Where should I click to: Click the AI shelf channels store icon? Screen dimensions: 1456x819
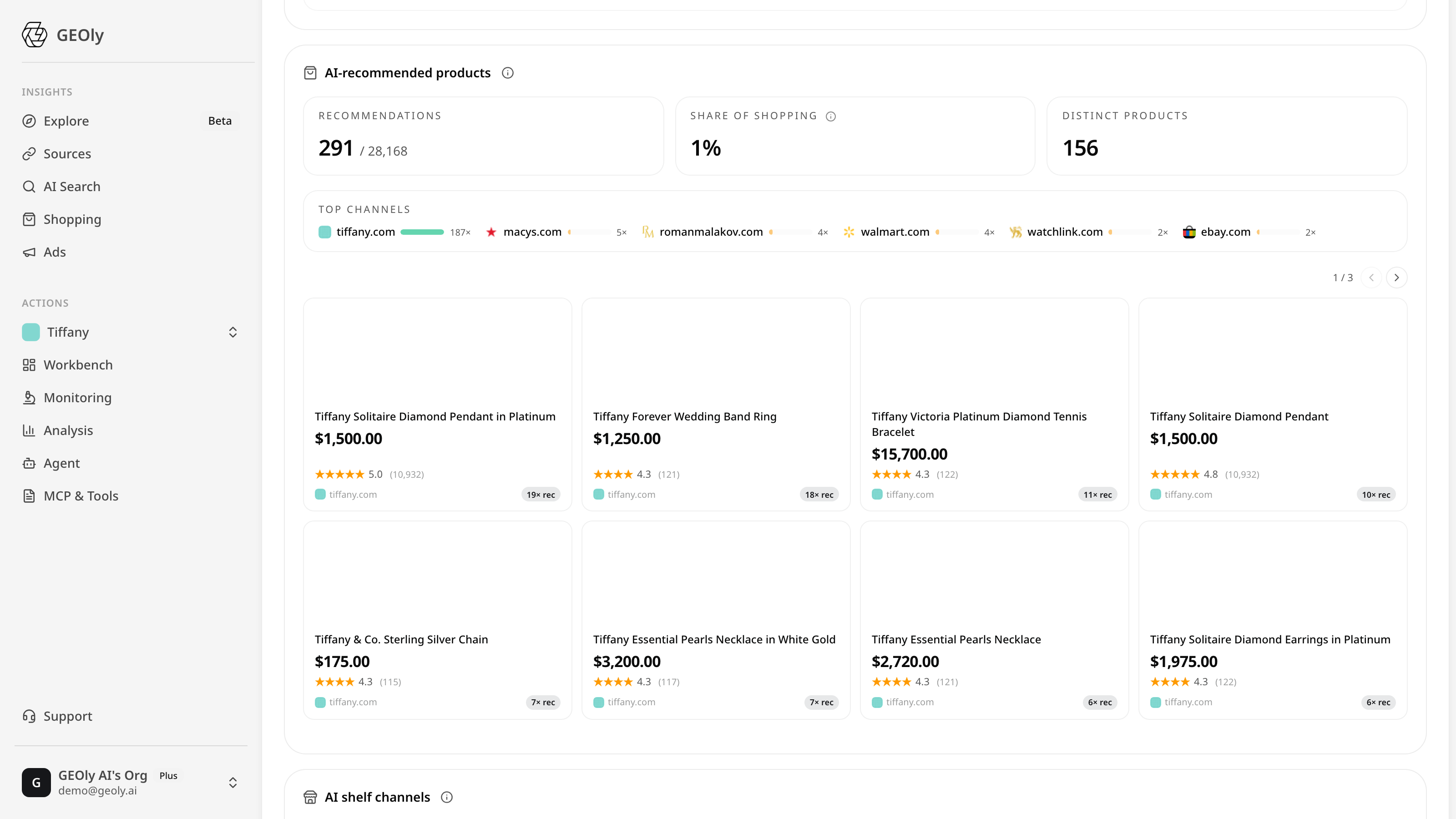tap(310, 797)
